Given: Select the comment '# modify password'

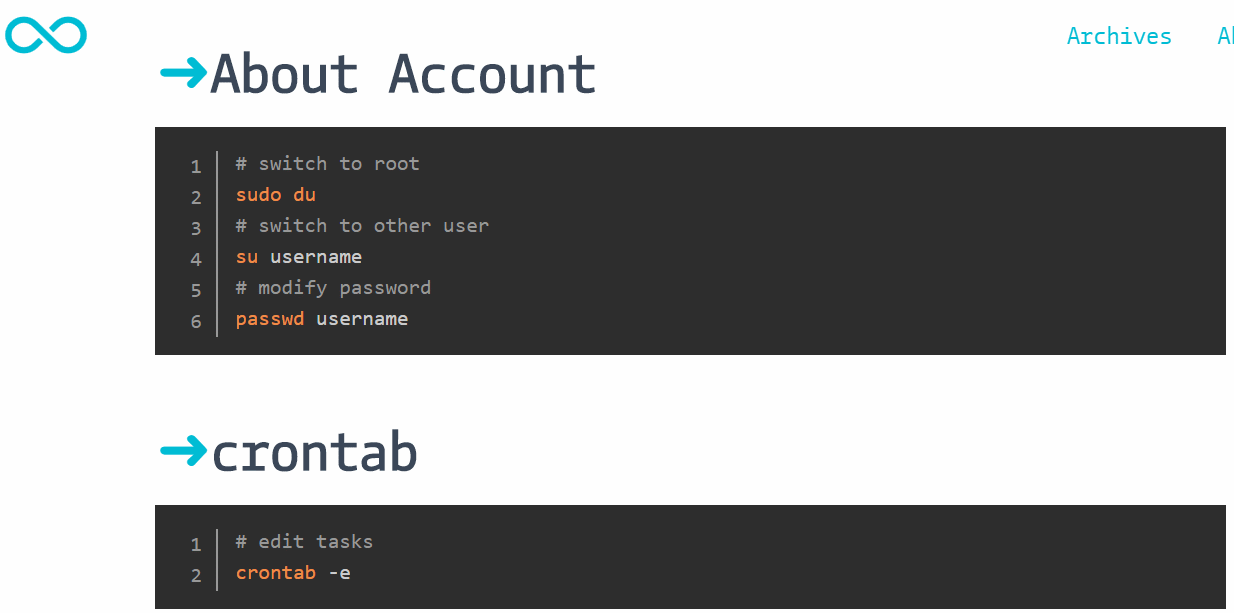Looking at the screenshot, I should pyautogui.click(x=333, y=287).
